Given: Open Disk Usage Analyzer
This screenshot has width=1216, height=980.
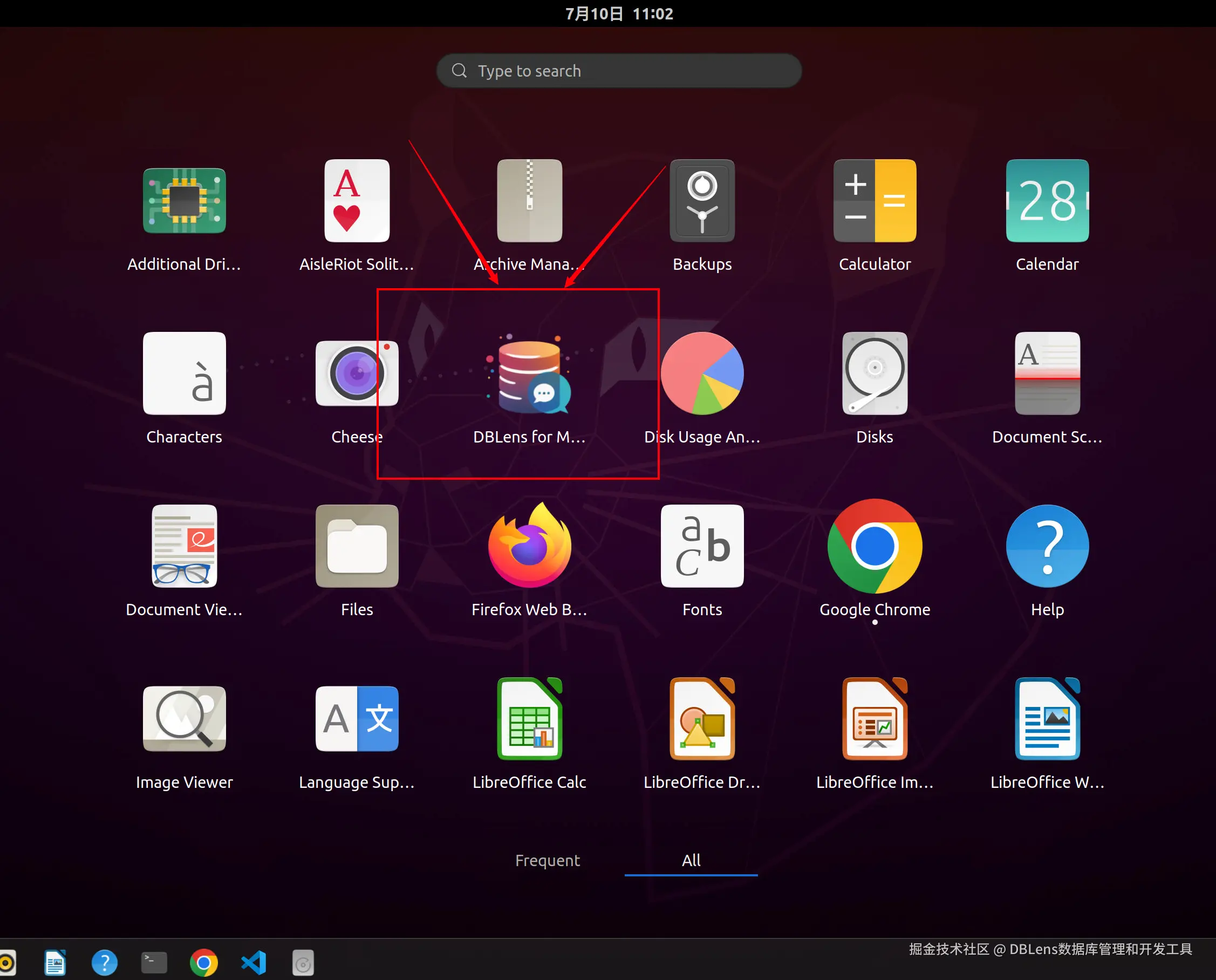Looking at the screenshot, I should click(x=702, y=374).
